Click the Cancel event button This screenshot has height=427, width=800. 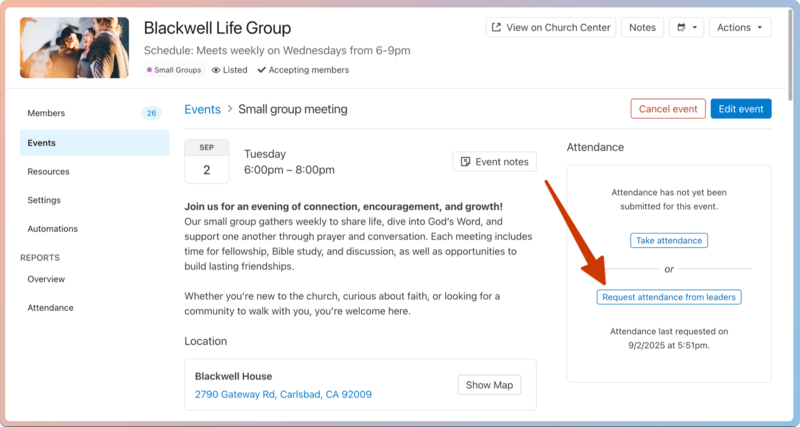click(x=668, y=109)
